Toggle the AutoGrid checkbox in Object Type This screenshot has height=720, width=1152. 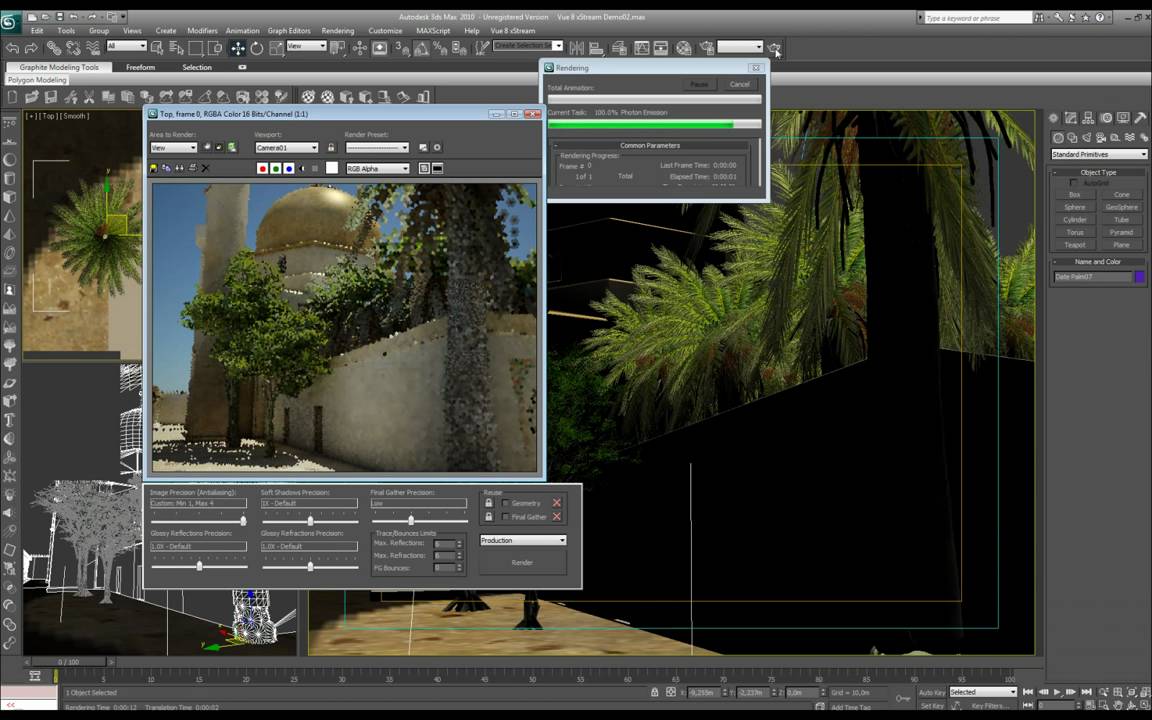[1073, 183]
